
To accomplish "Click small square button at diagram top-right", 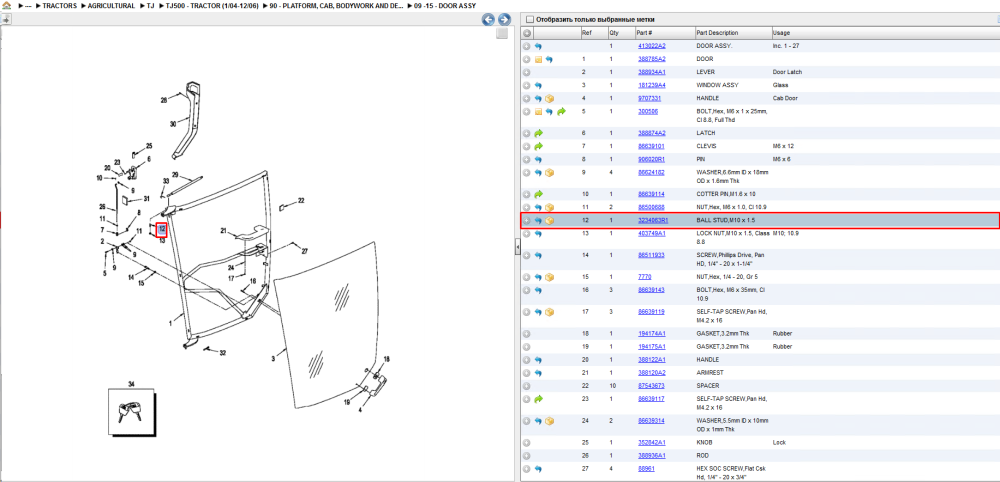I will (502, 33).
